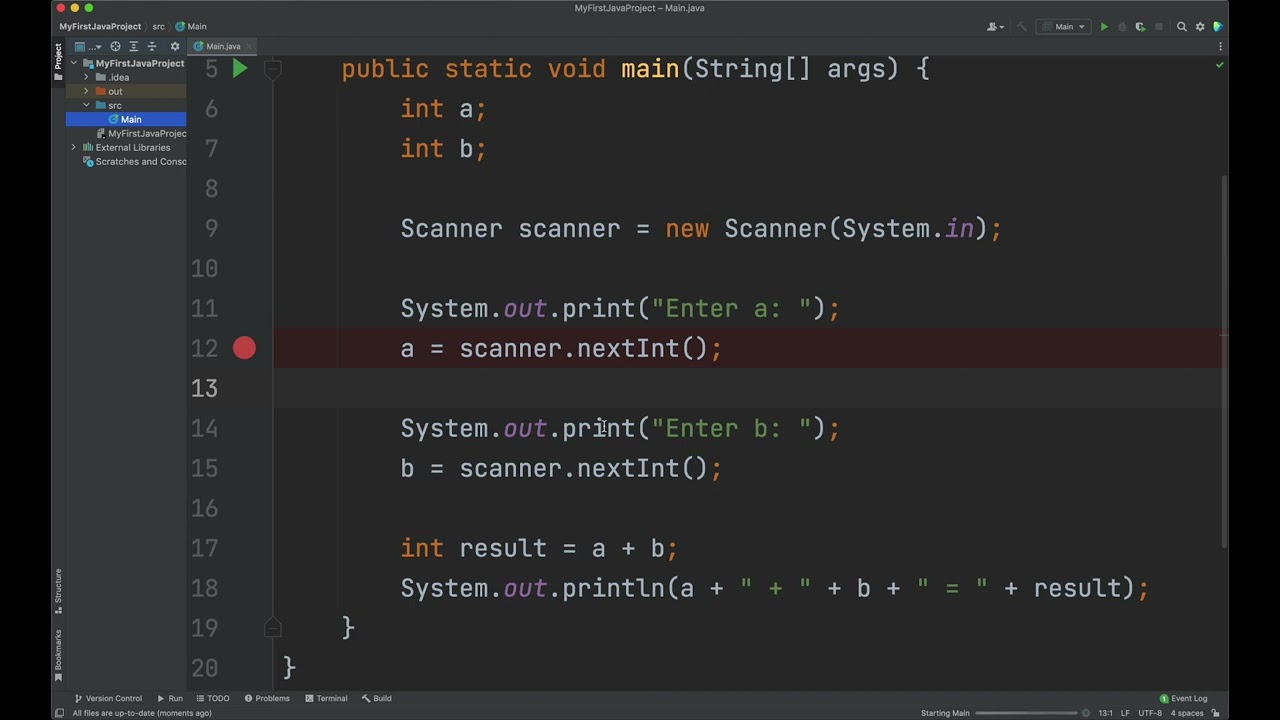Open IDE settings gear icon
Screen dimensions: 1280x720
1200,27
